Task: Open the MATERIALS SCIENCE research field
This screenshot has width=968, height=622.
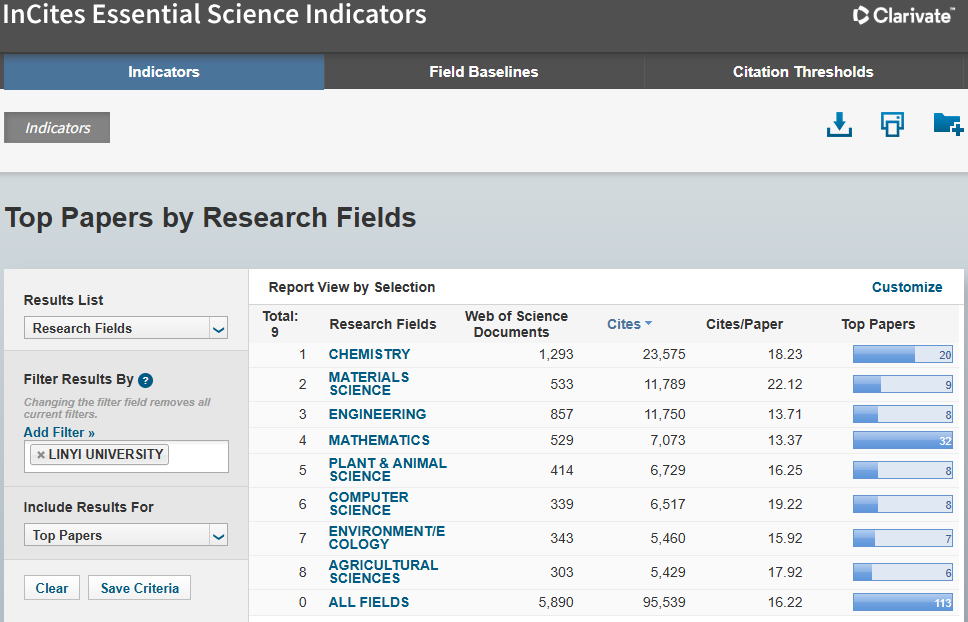Action: coord(369,384)
